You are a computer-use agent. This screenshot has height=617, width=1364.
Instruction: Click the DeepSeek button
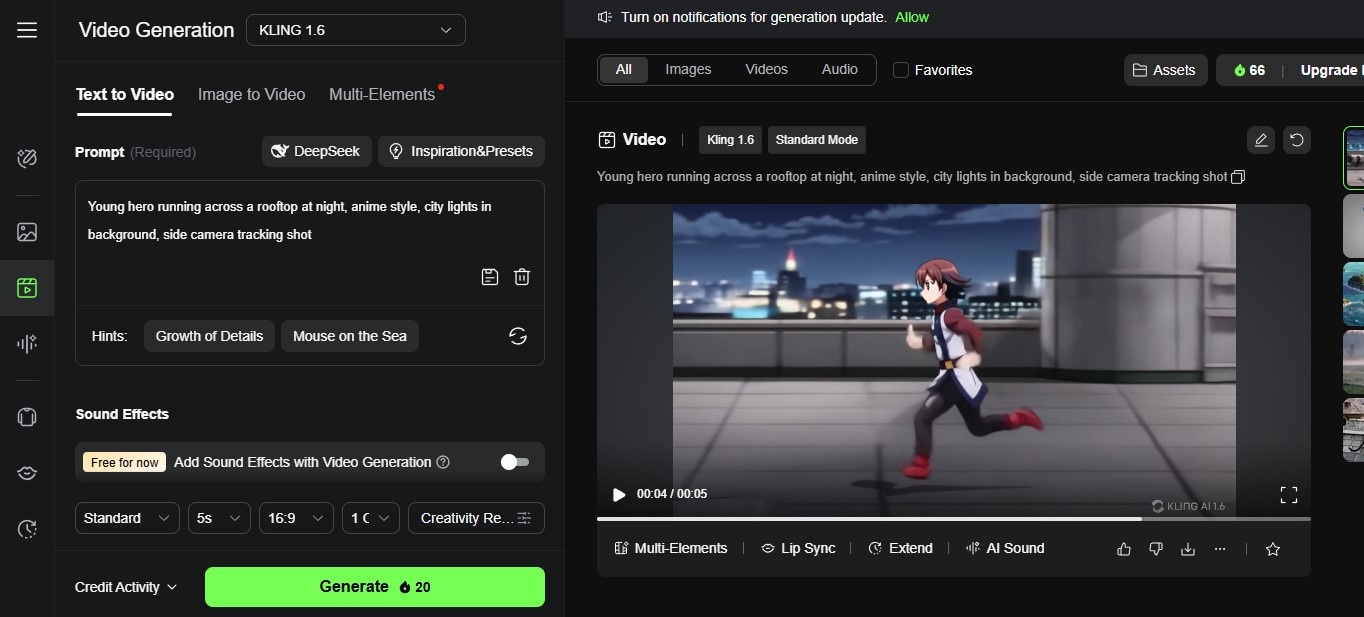[x=317, y=151]
